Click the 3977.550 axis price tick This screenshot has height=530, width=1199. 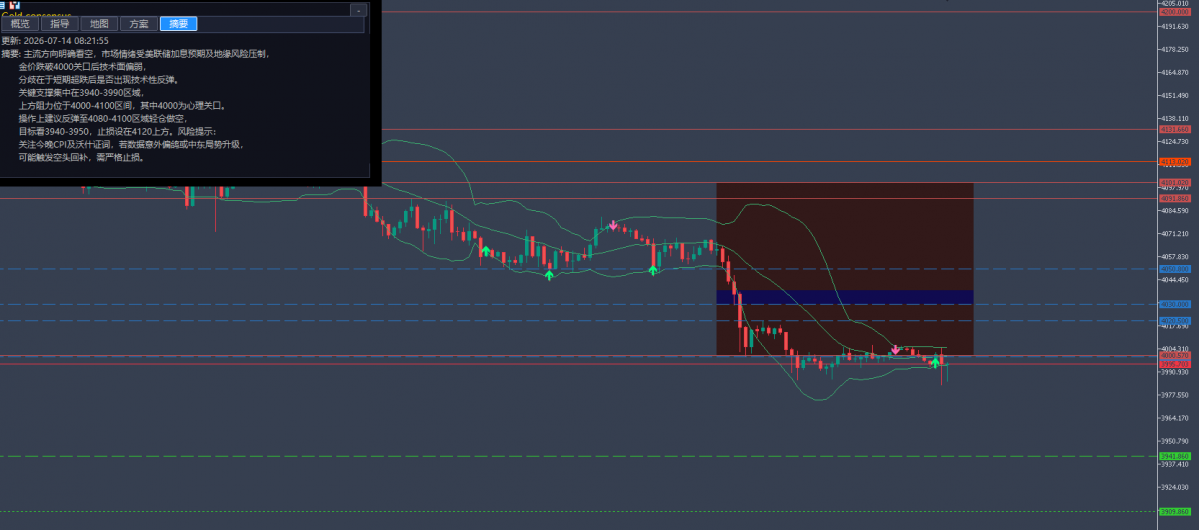click(x=1175, y=395)
